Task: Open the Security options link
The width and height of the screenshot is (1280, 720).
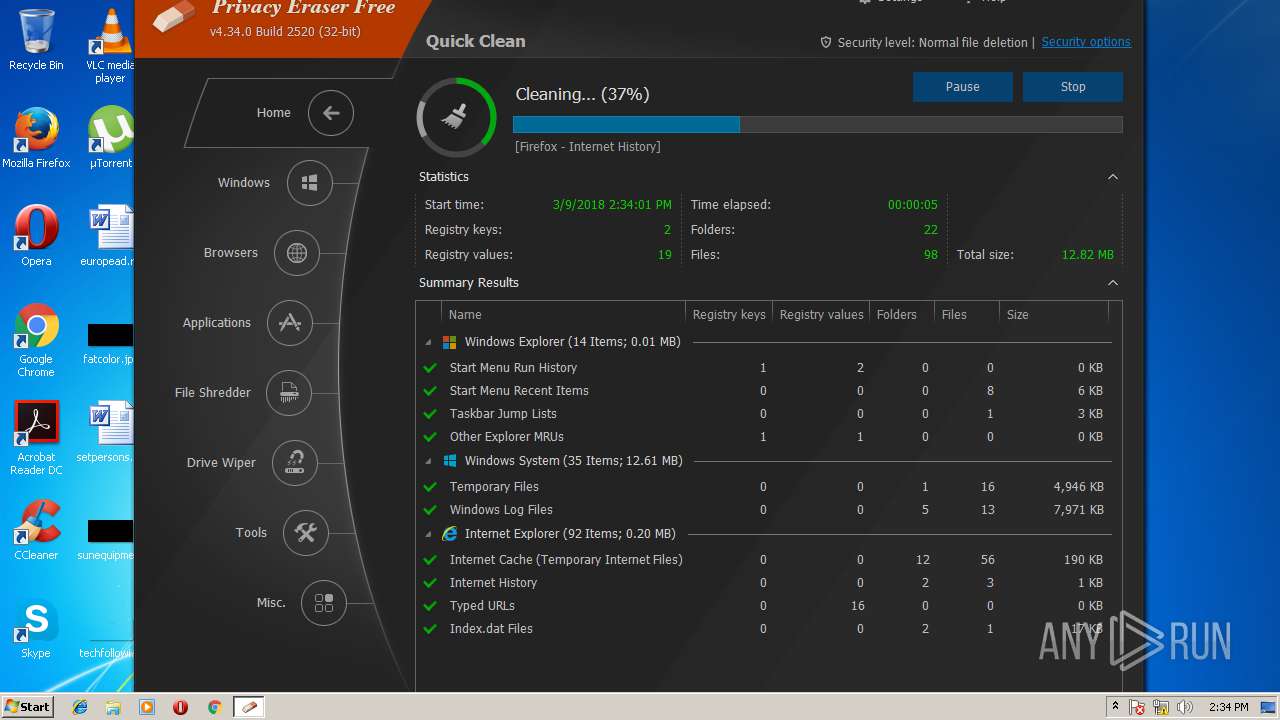Action: pos(1086,42)
